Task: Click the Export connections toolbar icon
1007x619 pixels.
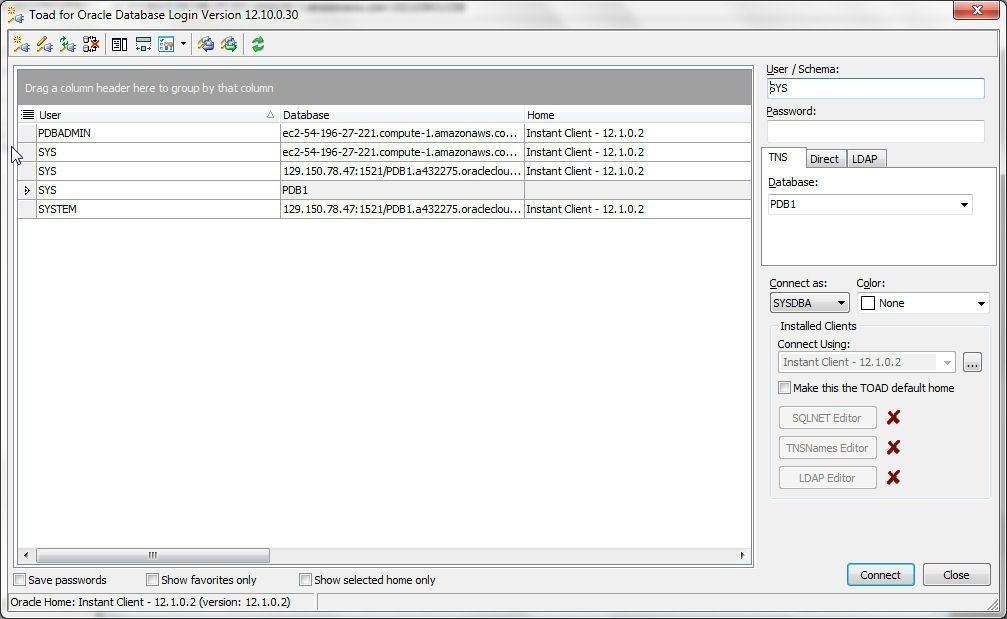Action: [x=229, y=44]
